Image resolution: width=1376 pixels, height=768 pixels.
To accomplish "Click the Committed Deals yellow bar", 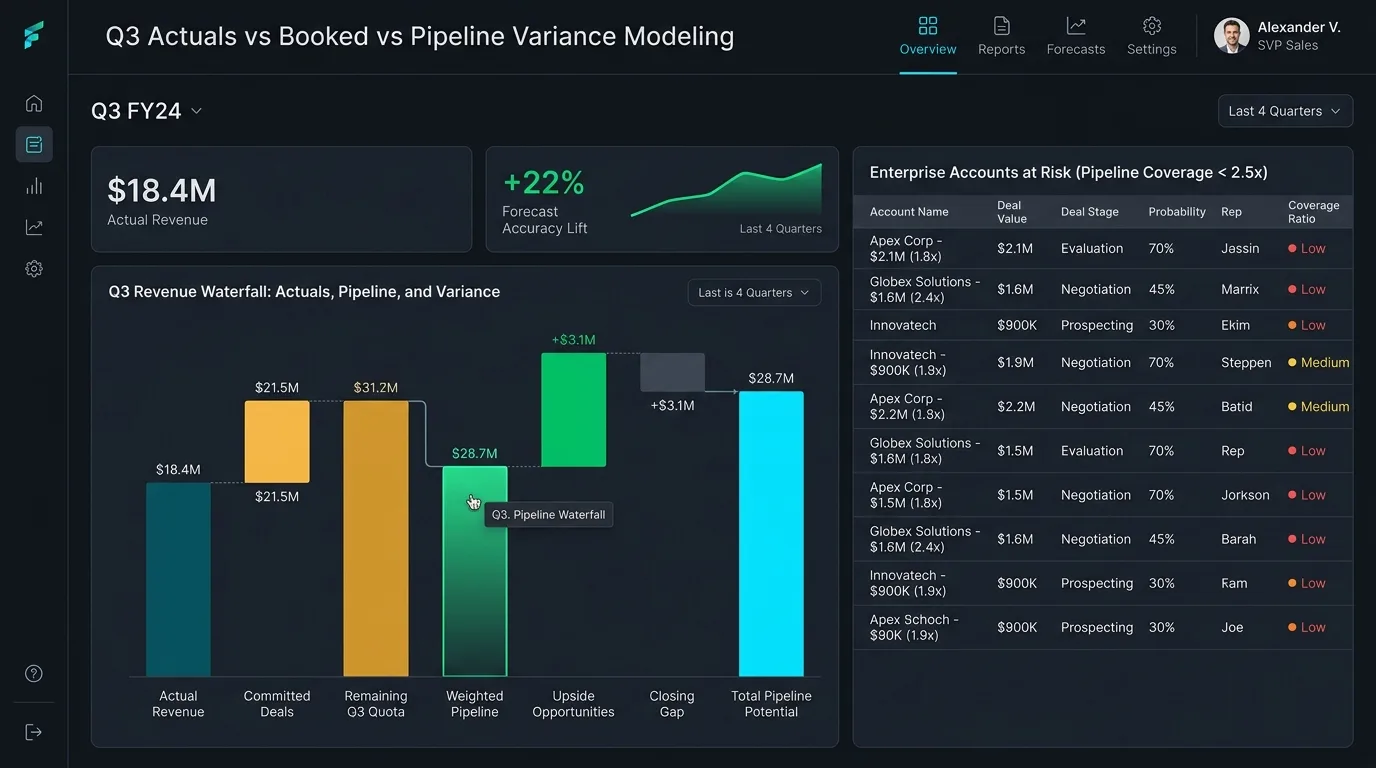I will click(x=277, y=442).
